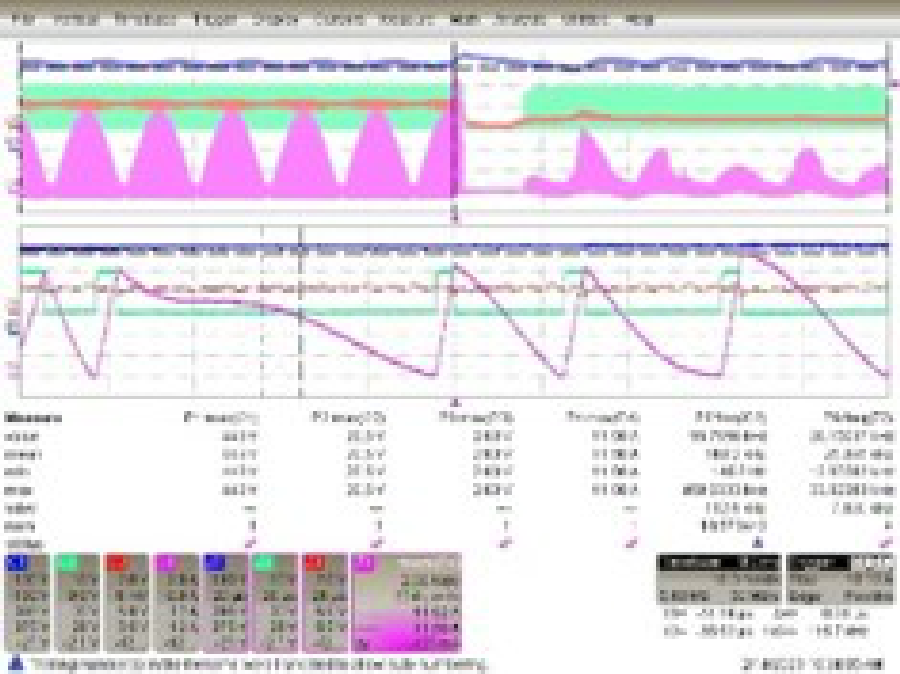
Task: Click the green C2 channel descriptor box
Action: coord(76,600)
